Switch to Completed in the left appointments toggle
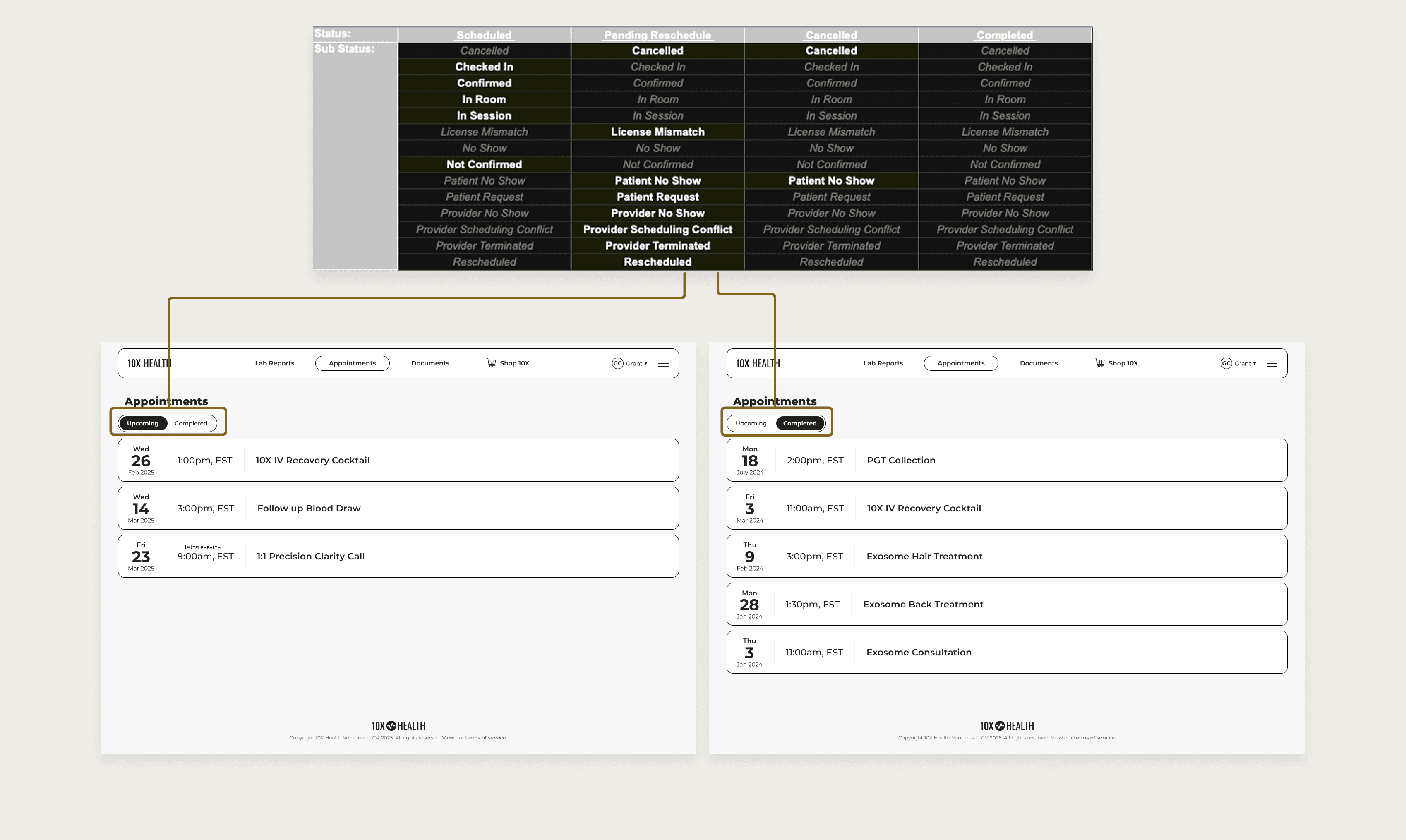The image size is (1406, 840). pyautogui.click(x=191, y=423)
